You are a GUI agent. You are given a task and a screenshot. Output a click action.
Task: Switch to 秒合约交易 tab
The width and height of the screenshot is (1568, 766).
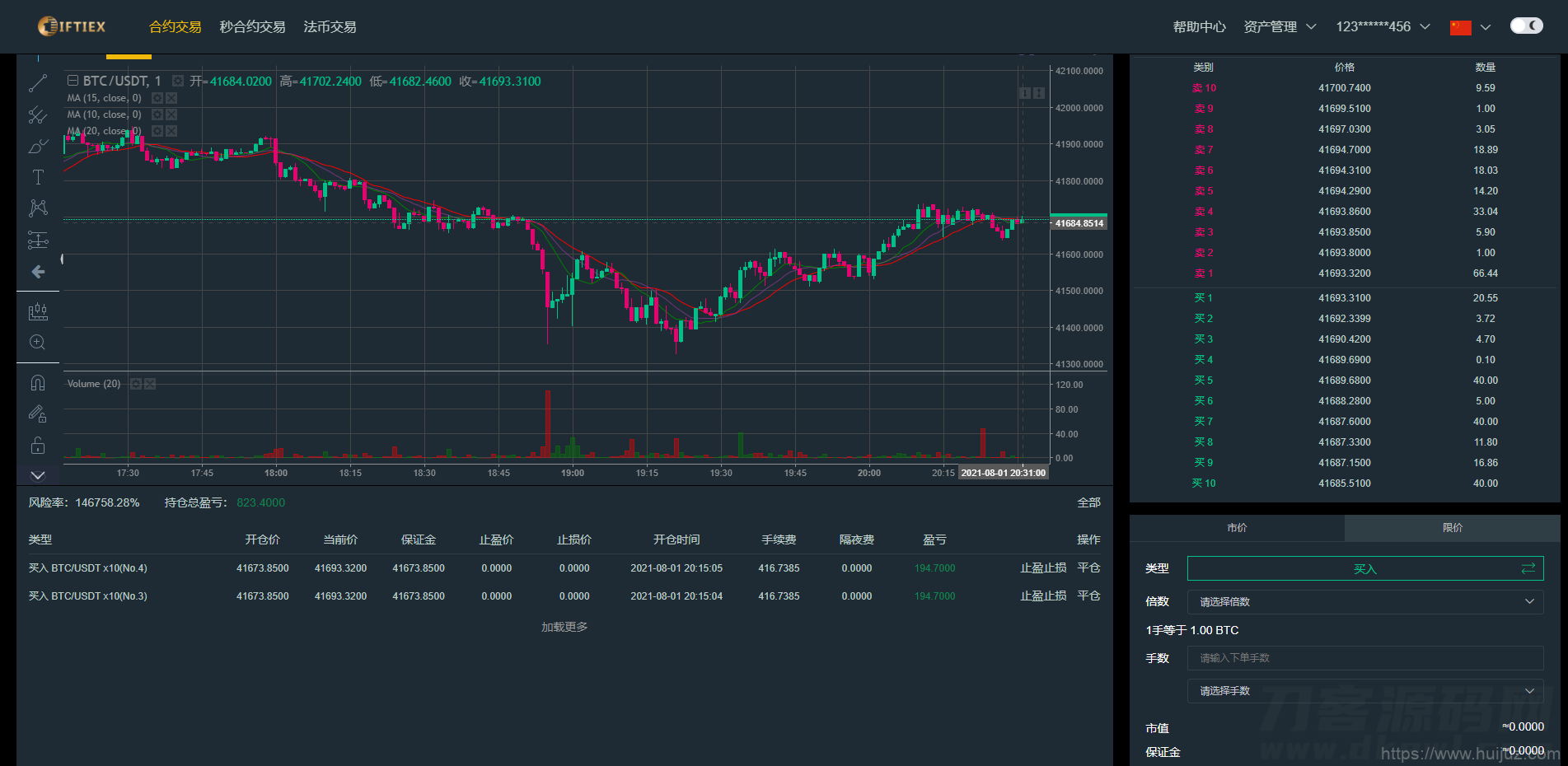point(252,26)
